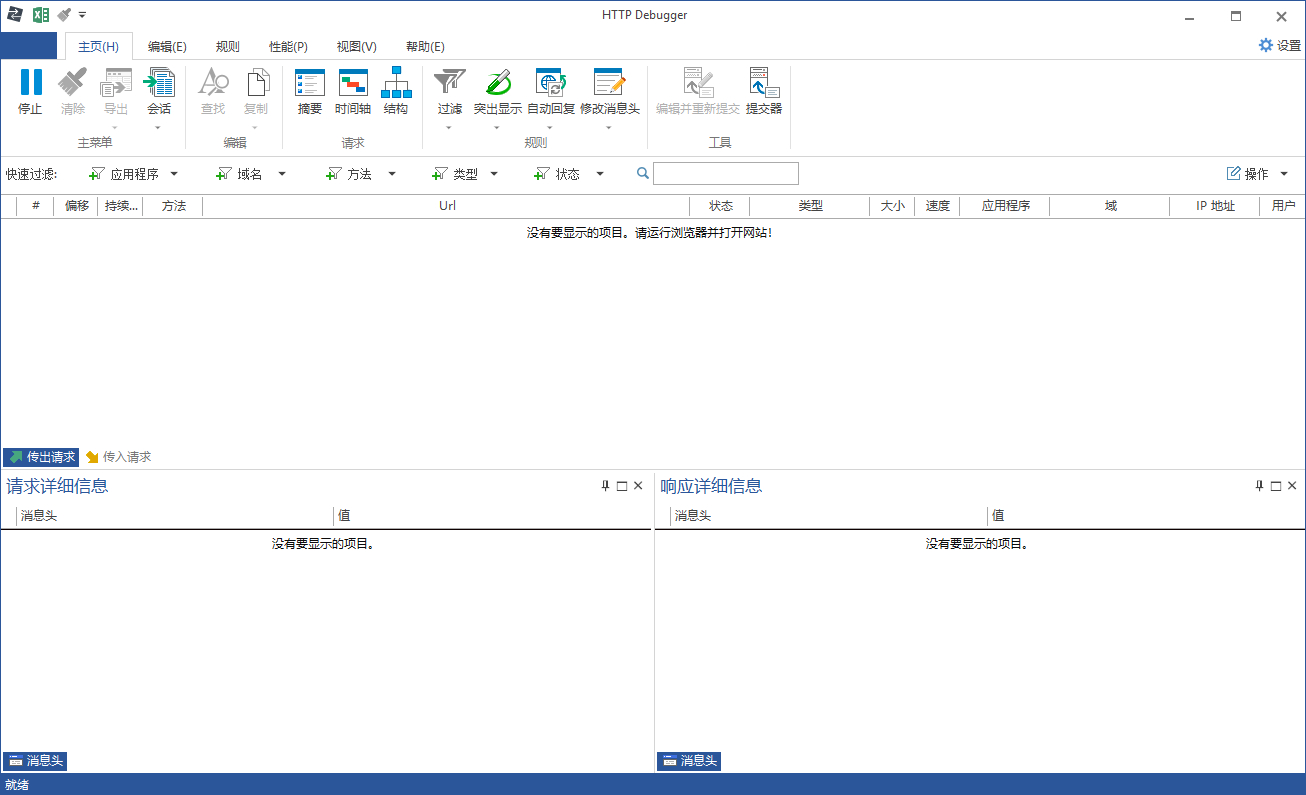The width and height of the screenshot is (1306, 795).
Task: Sort by the 方法 column header
Action: click(173, 206)
